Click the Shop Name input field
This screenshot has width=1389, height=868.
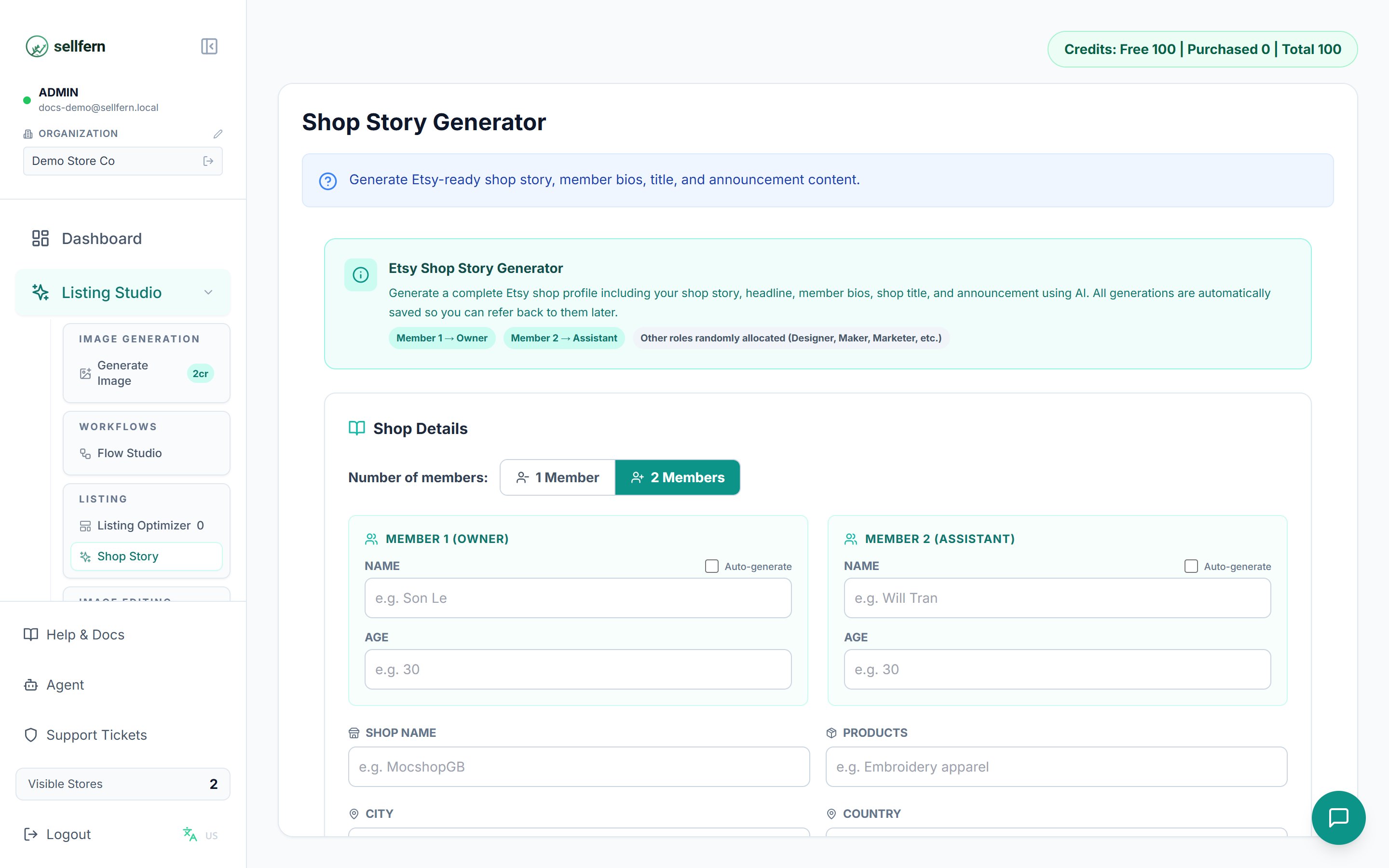coord(579,767)
